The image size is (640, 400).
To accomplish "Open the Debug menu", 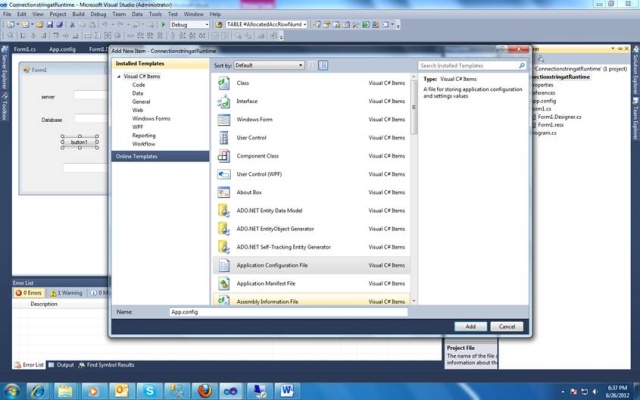I will pos(98,14).
